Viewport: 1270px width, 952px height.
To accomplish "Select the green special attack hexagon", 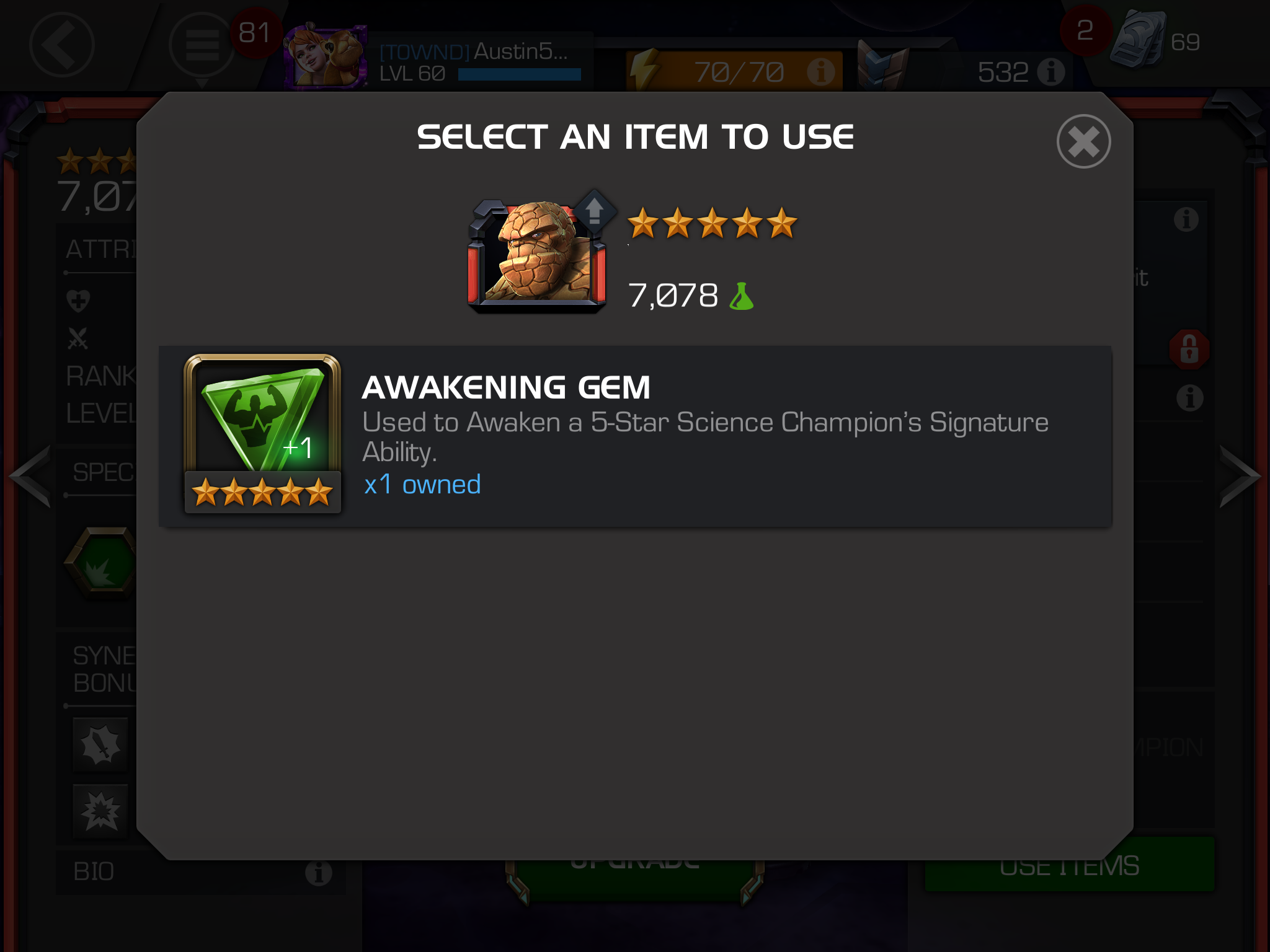I will [100, 563].
